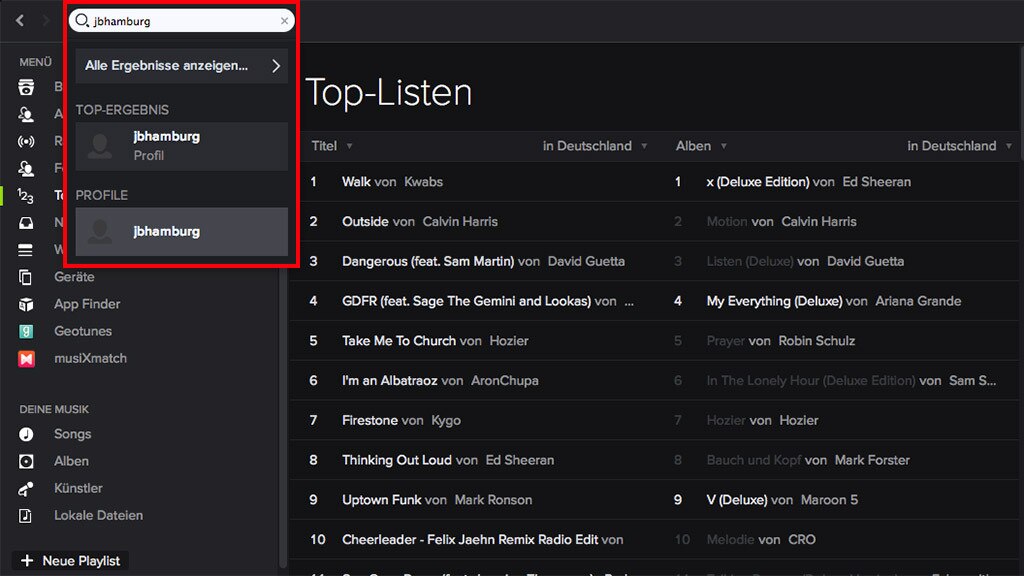Open the musiXmatch app icon
Image resolution: width=1024 pixels, height=576 pixels.
[27, 358]
